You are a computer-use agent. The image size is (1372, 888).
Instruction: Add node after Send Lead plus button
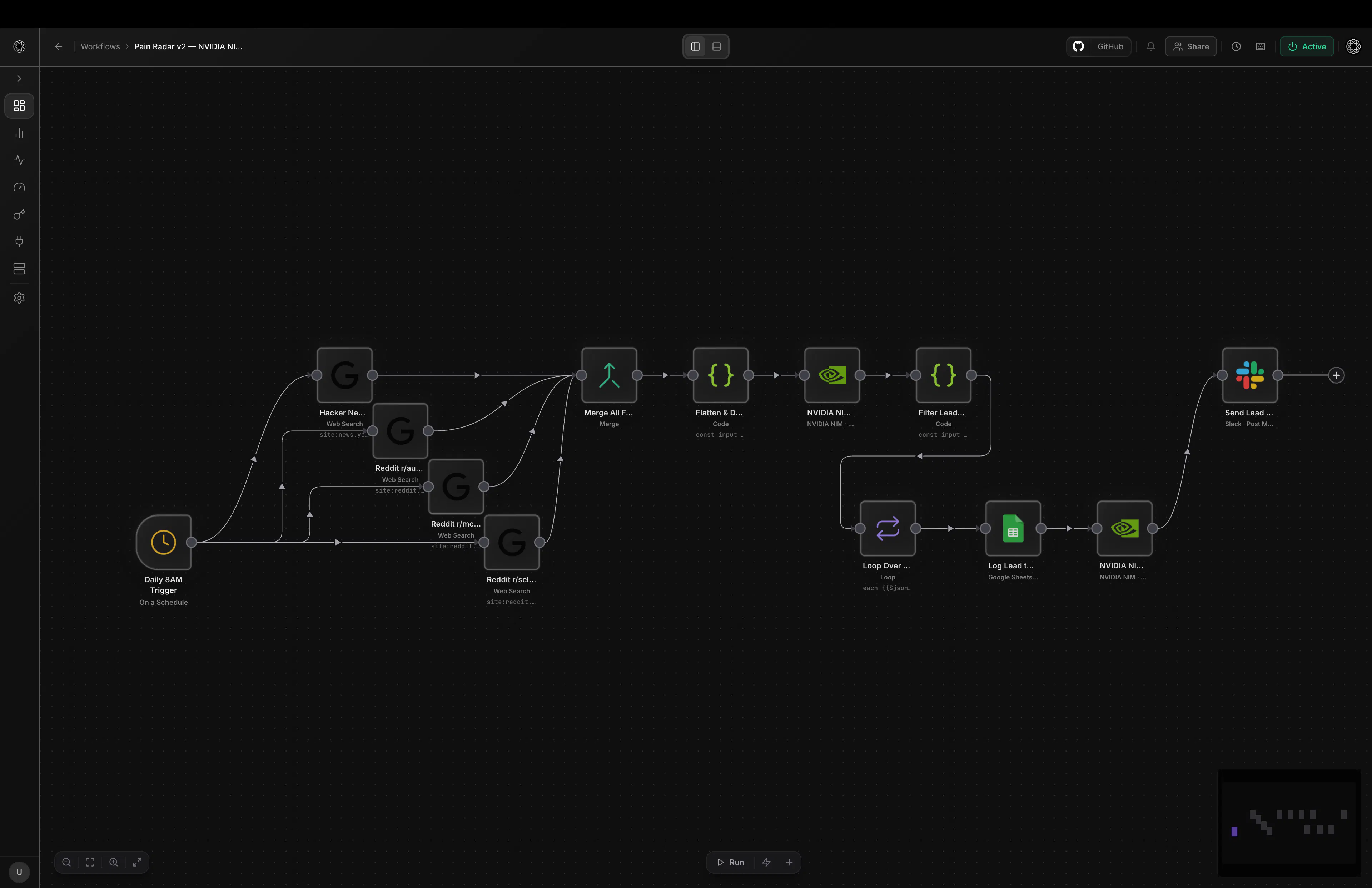click(x=1336, y=375)
